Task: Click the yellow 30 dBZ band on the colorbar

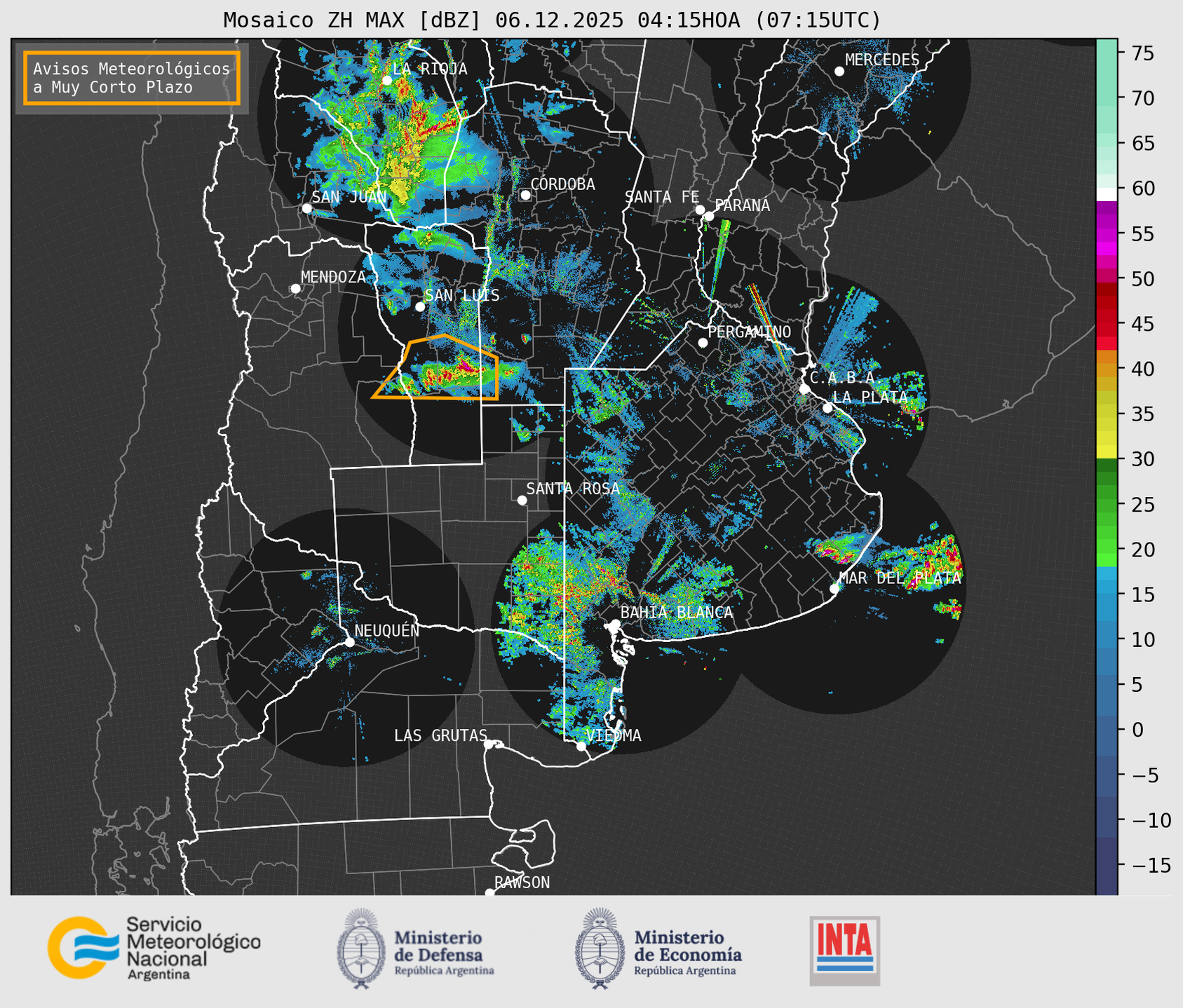Action: click(1107, 452)
